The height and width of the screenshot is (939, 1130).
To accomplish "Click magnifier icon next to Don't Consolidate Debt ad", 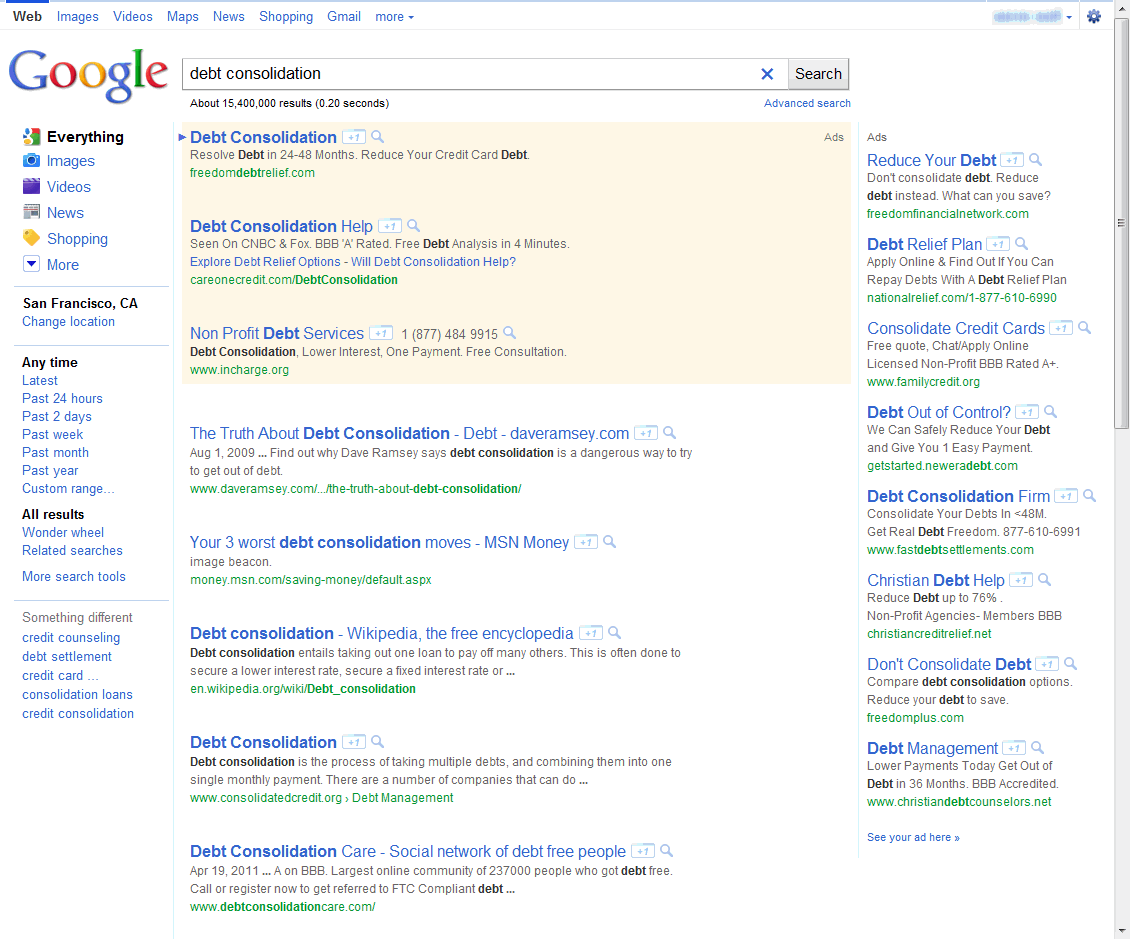I will [x=1071, y=664].
